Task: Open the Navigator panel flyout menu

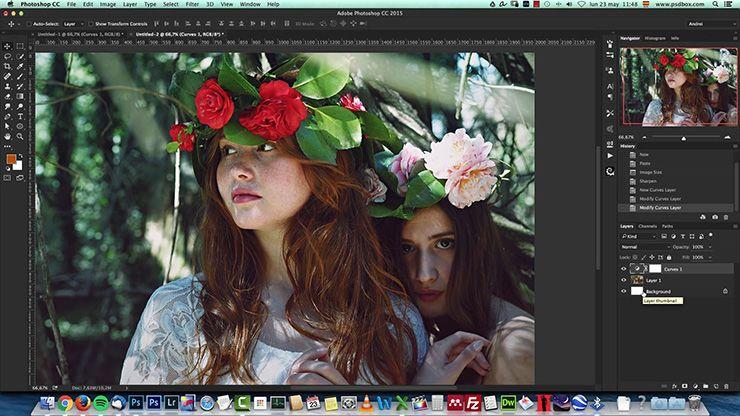Action: click(735, 38)
